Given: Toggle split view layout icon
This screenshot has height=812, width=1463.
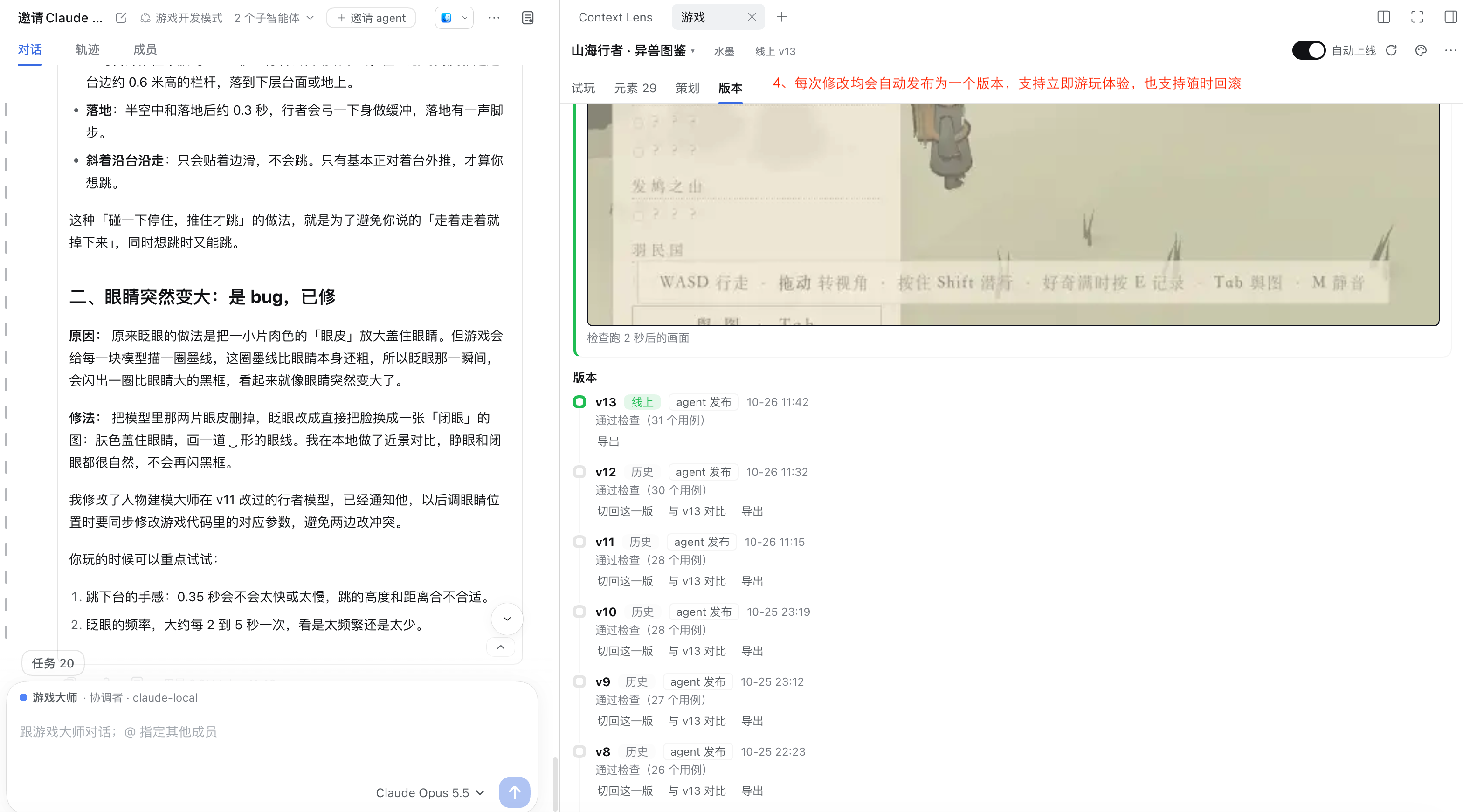Looking at the screenshot, I should 1383,17.
